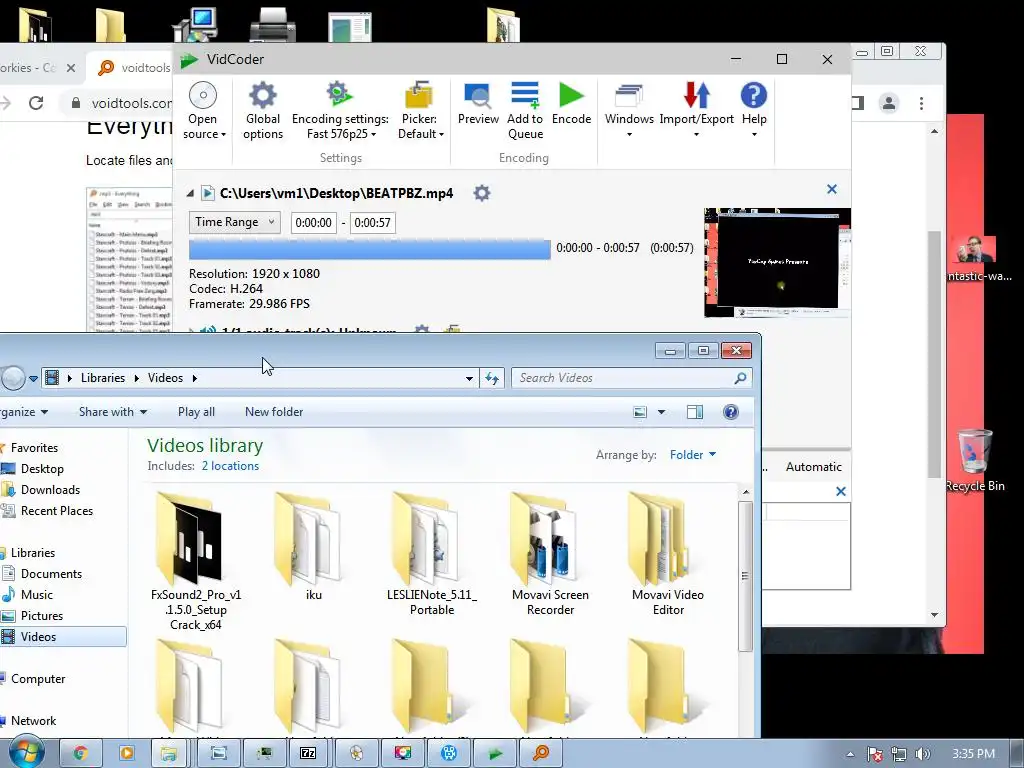Select Desktop in the Favorites list
The height and width of the screenshot is (768, 1024).
tap(42, 469)
